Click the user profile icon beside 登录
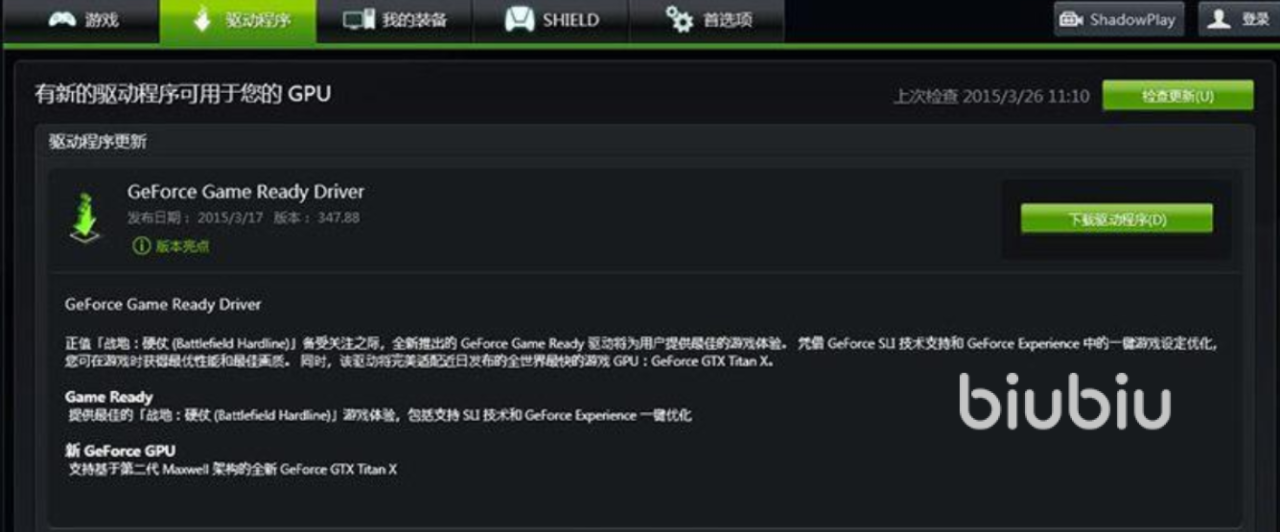 pyautogui.click(x=1218, y=19)
